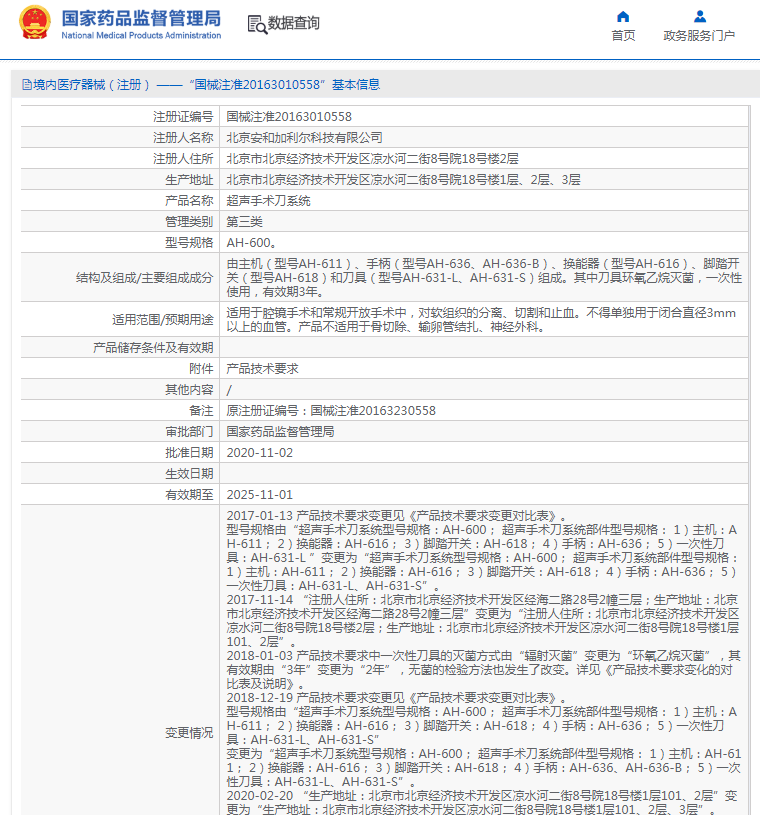Click 附件 field label
The width and height of the screenshot is (760, 815).
pos(201,369)
